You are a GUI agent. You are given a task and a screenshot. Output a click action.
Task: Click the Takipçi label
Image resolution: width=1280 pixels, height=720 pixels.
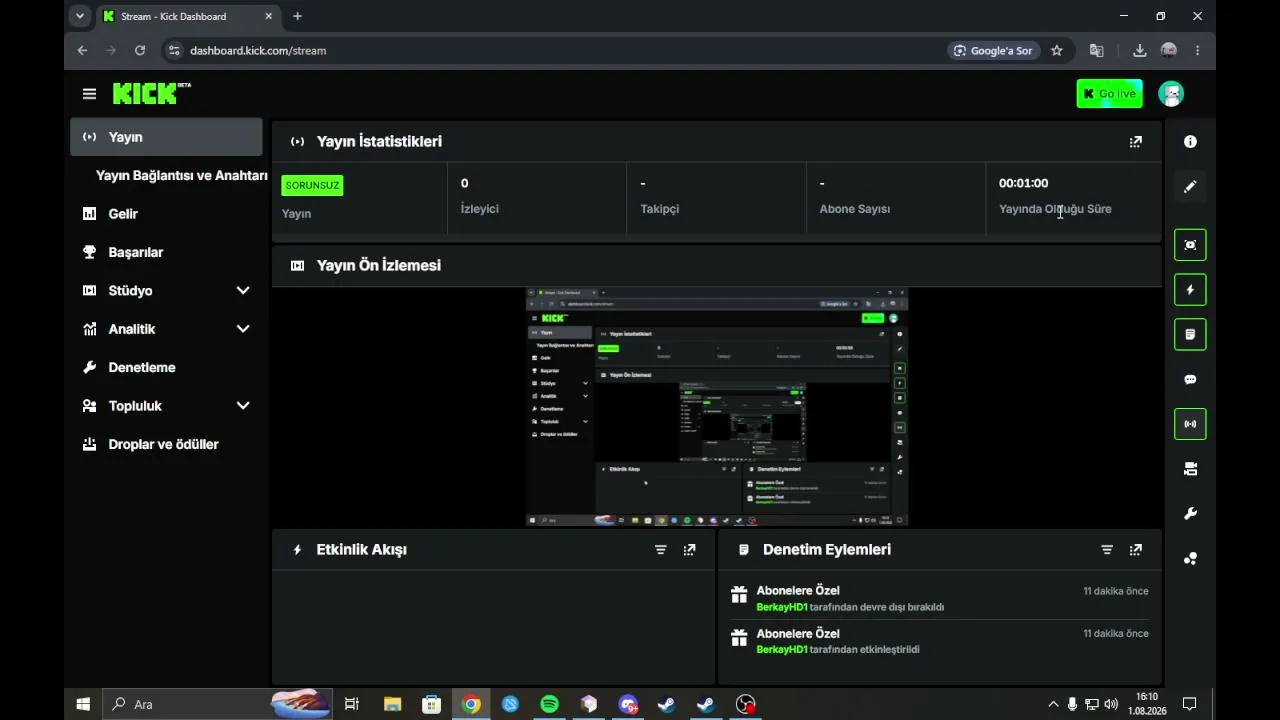point(660,209)
